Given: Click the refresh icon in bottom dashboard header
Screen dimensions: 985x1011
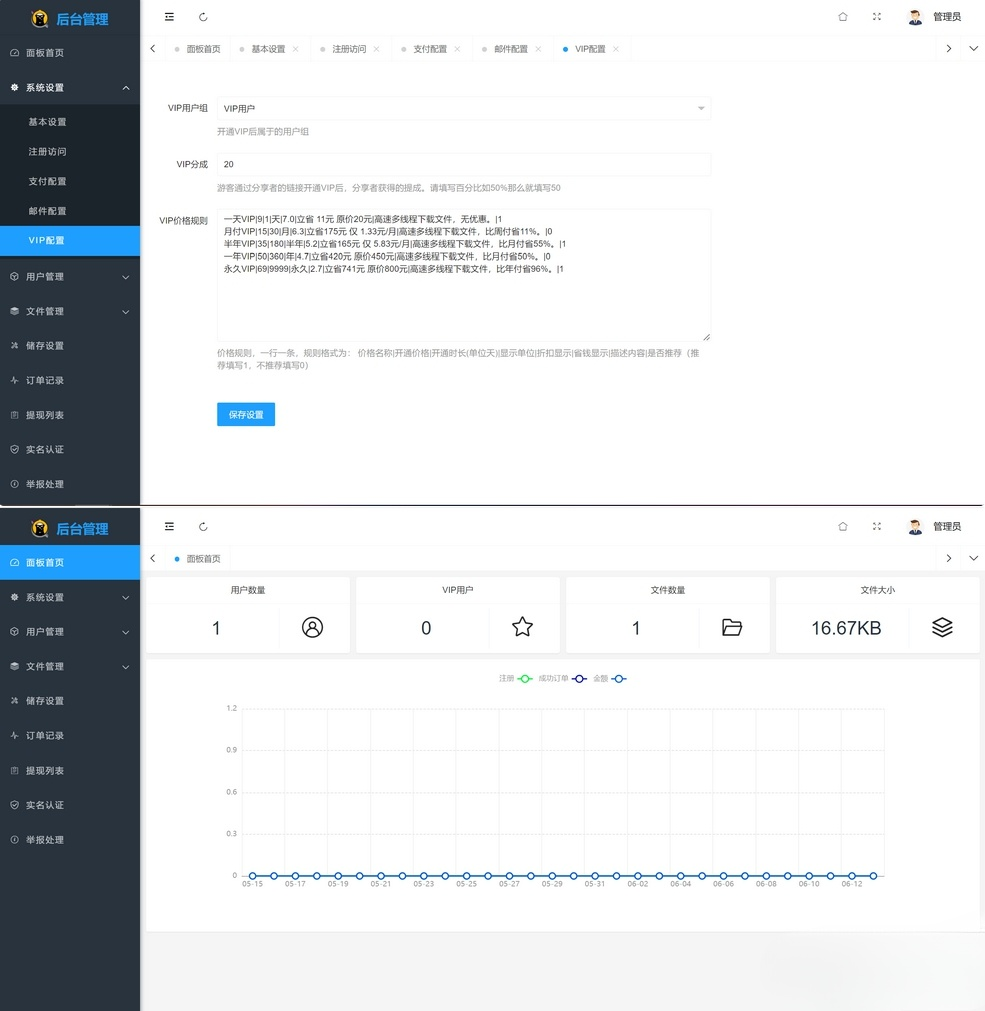Looking at the screenshot, I should click(x=203, y=527).
